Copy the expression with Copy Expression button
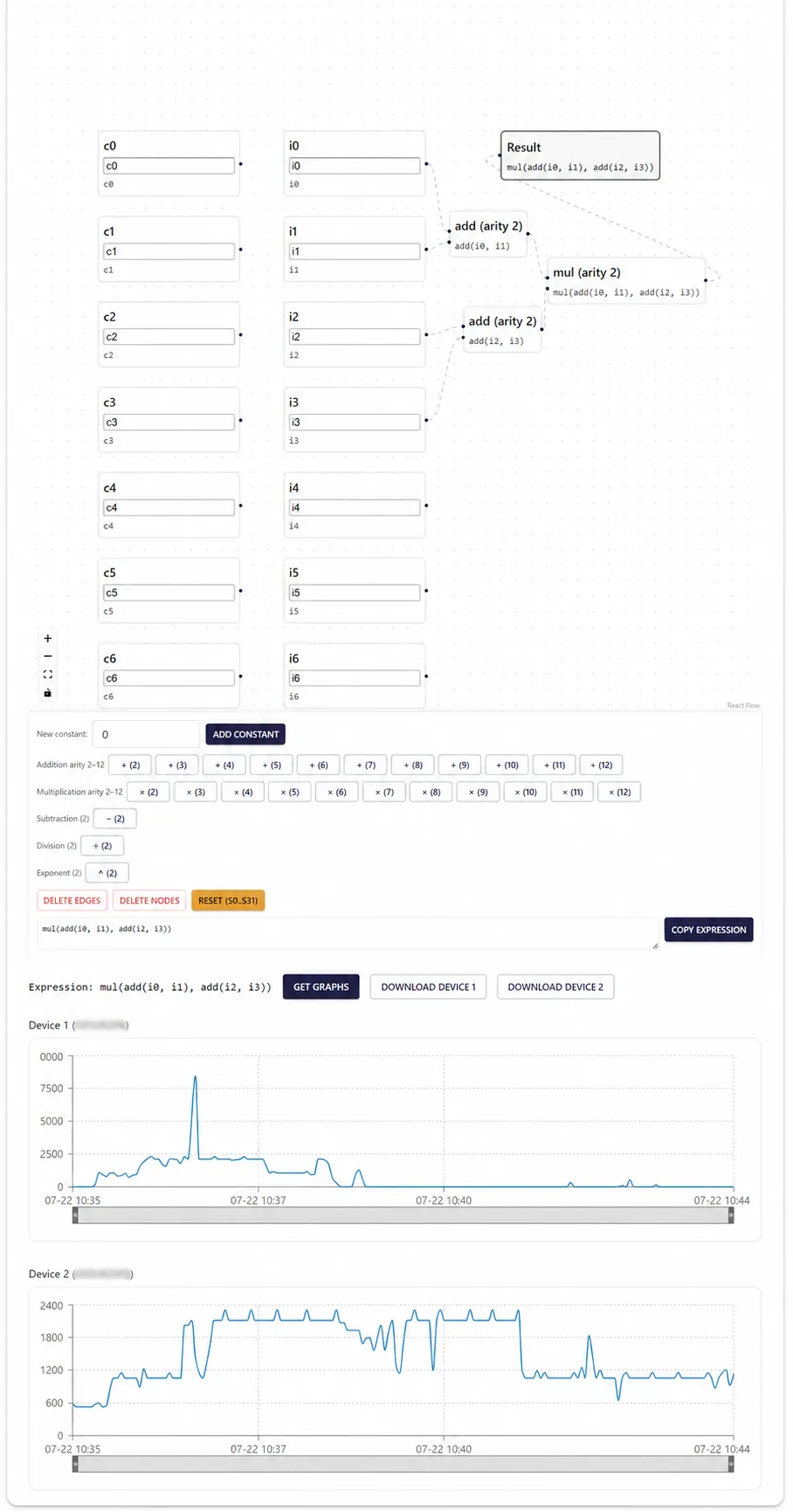This screenshot has height=1512, width=793. (708, 930)
